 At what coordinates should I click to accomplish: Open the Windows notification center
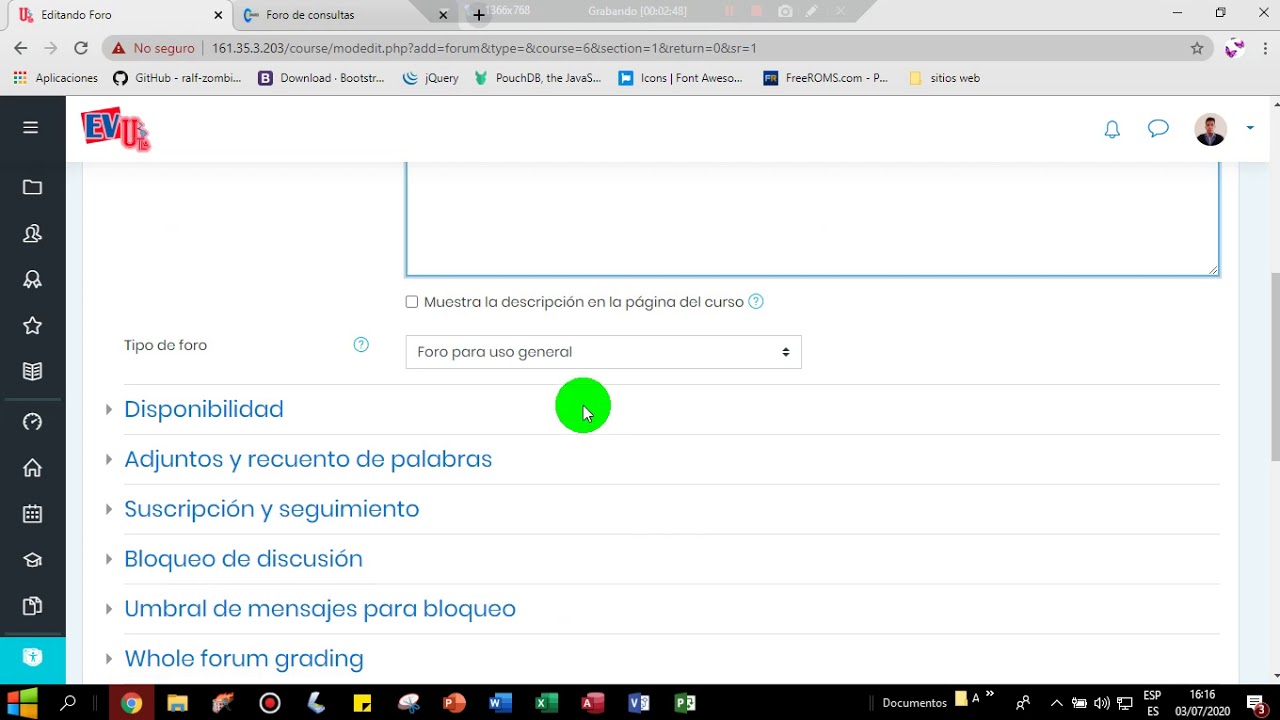click(1257, 703)
